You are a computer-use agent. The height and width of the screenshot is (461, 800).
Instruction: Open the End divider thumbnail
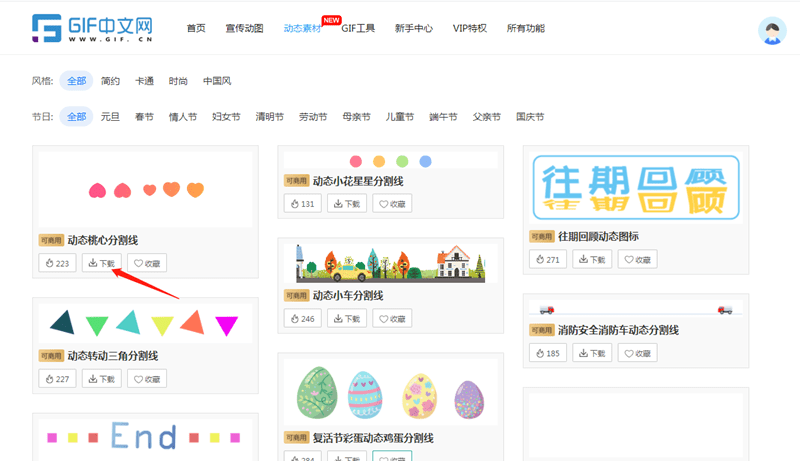point(145,439)
